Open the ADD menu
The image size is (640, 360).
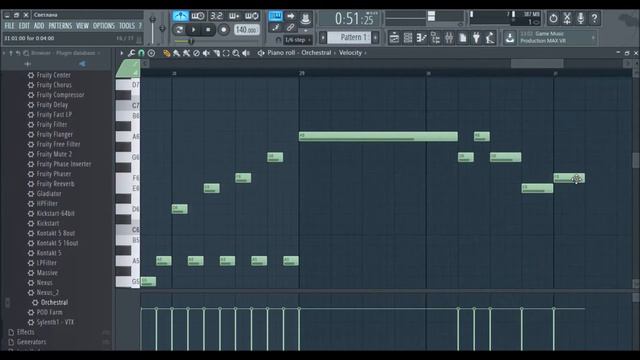(39, 26)
